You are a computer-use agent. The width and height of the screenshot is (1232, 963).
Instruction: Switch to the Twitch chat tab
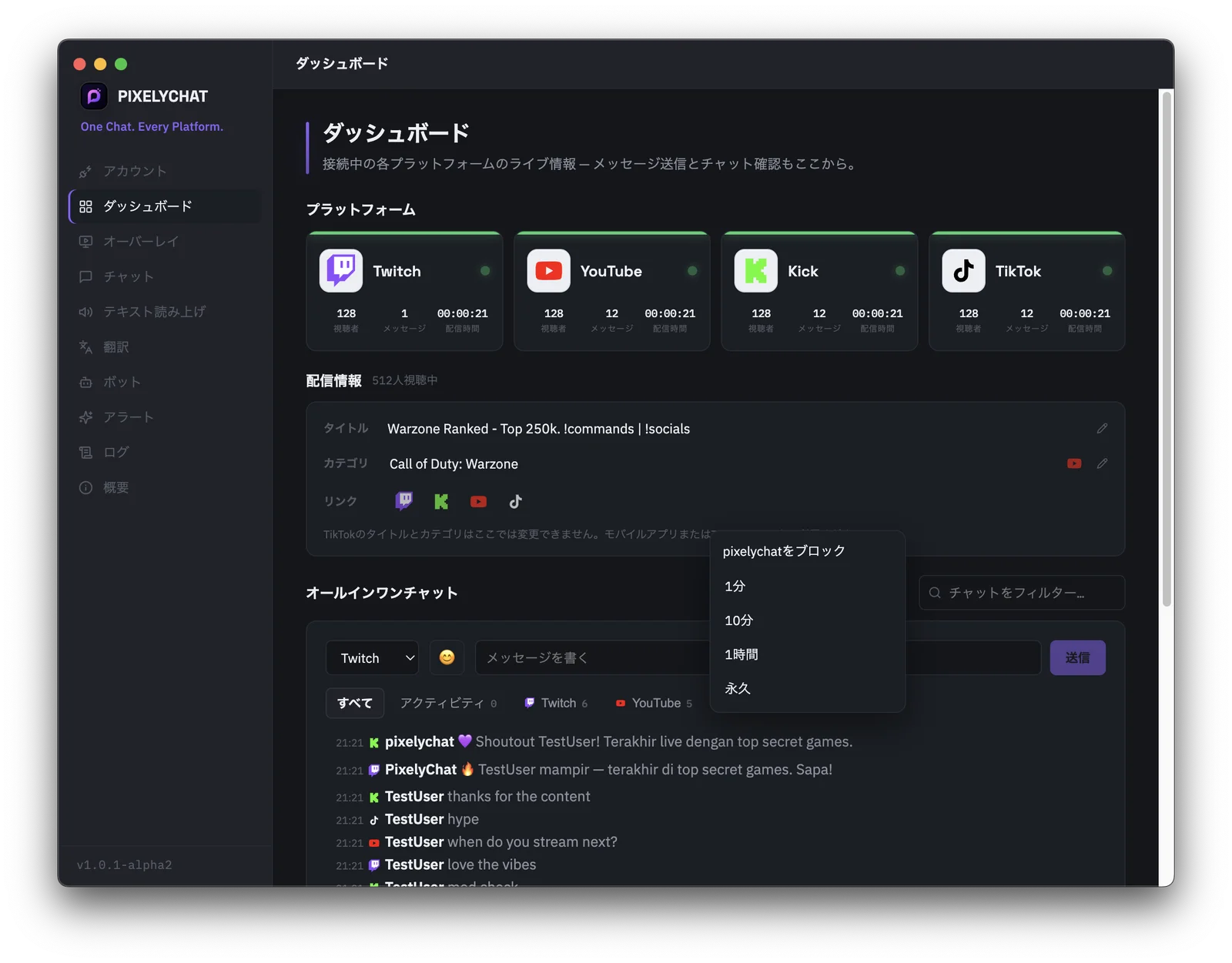[x=556, y=703]
